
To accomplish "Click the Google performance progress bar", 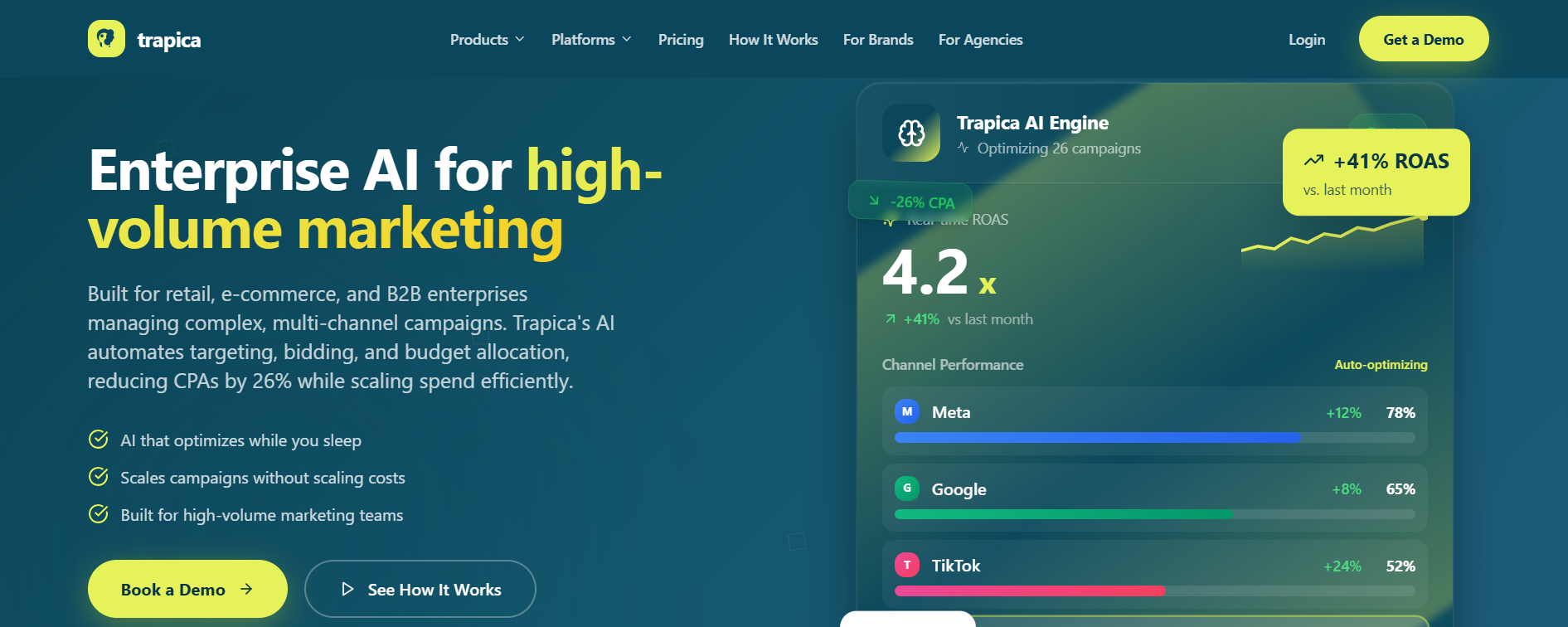I will point(1155,514).
